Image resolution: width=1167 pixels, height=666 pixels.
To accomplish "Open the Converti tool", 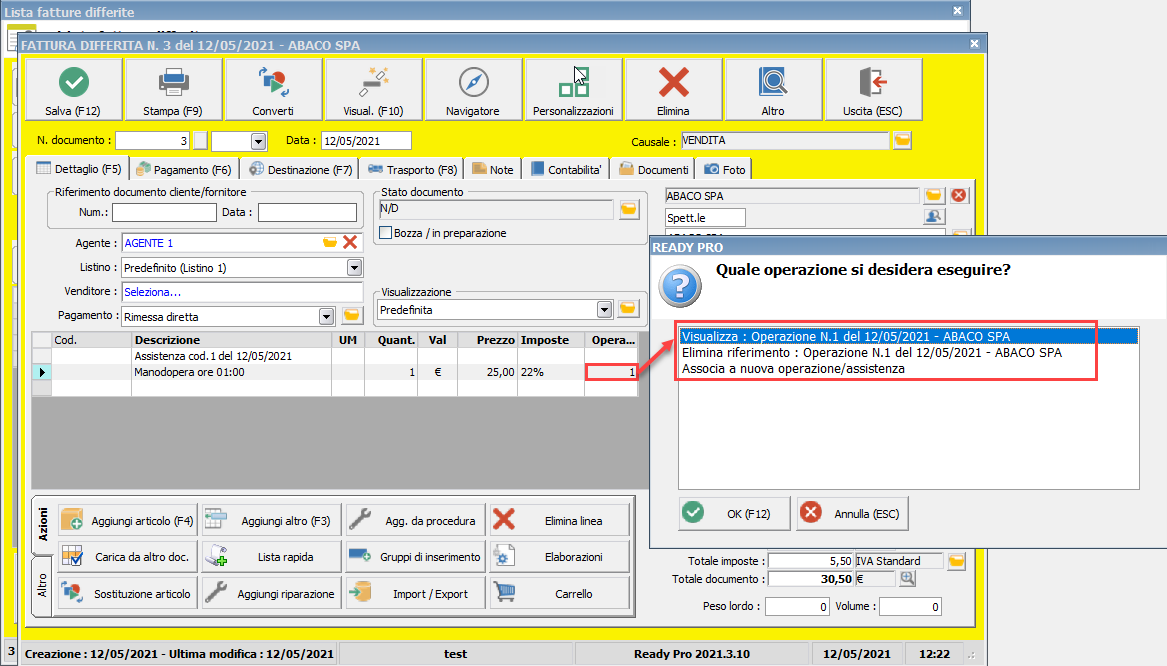I will 273,89.
